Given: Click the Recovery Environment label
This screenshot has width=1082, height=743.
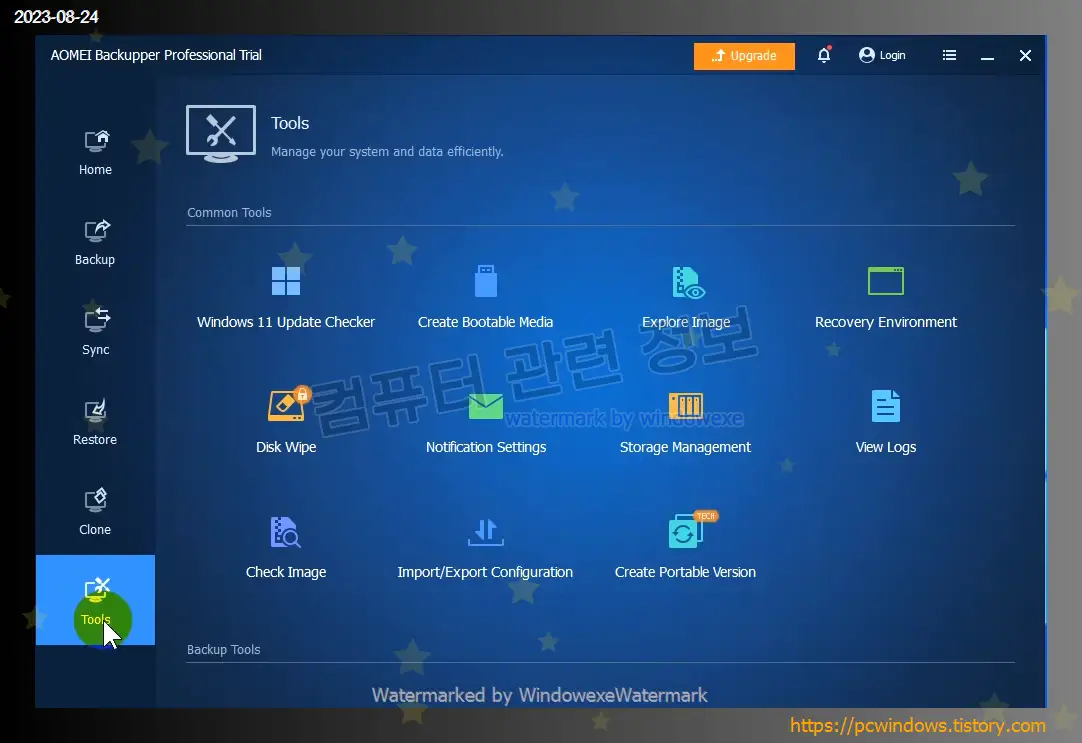Looking at the screenshot, I should point(886,322).
